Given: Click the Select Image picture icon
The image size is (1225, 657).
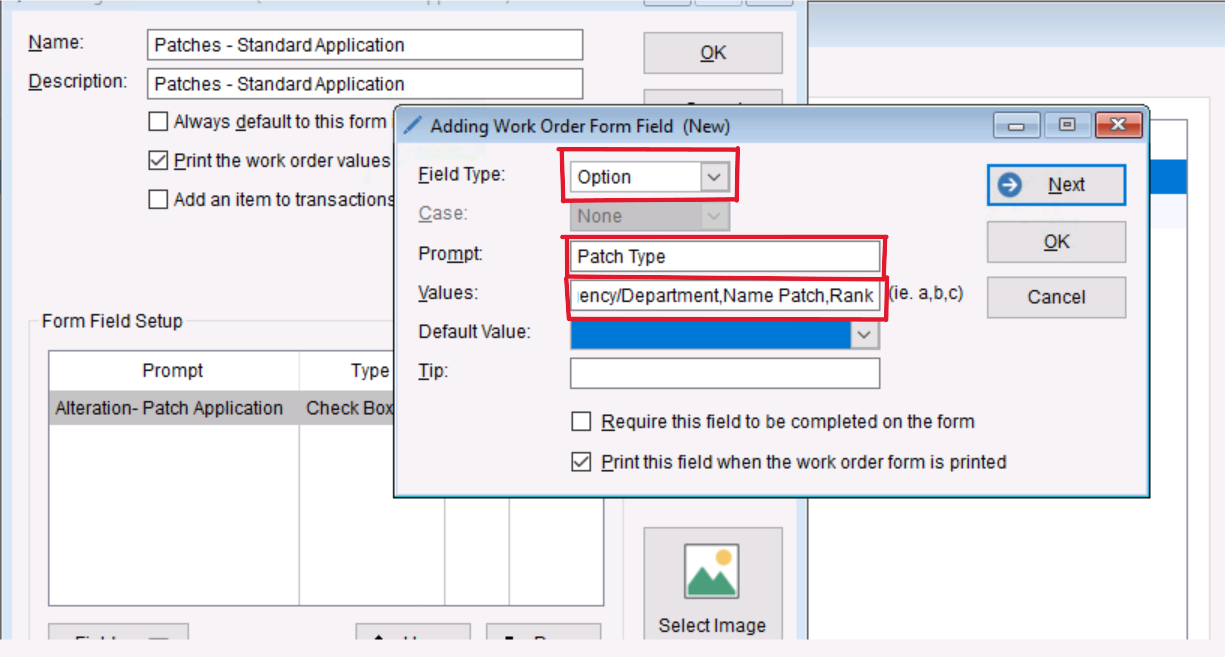Looking at the screenshot, I should pos(712,572).
